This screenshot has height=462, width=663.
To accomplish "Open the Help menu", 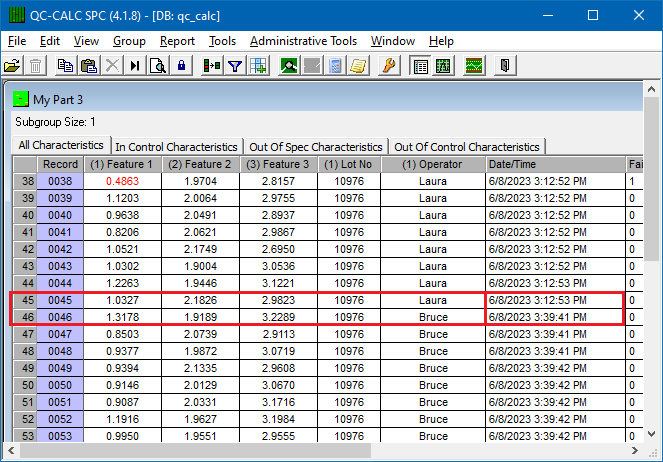I will click(441, 41).
